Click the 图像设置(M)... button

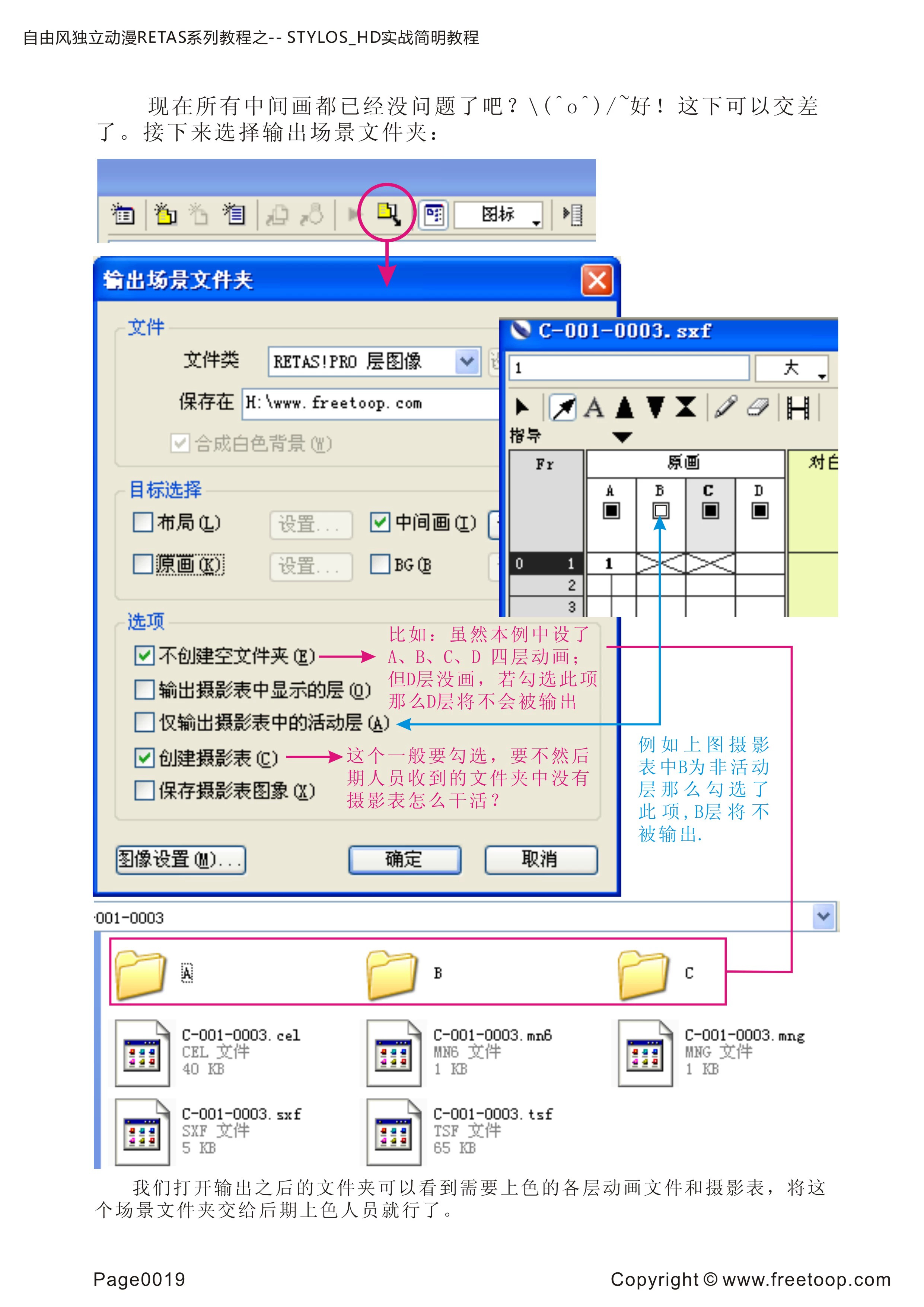[181, 859]
